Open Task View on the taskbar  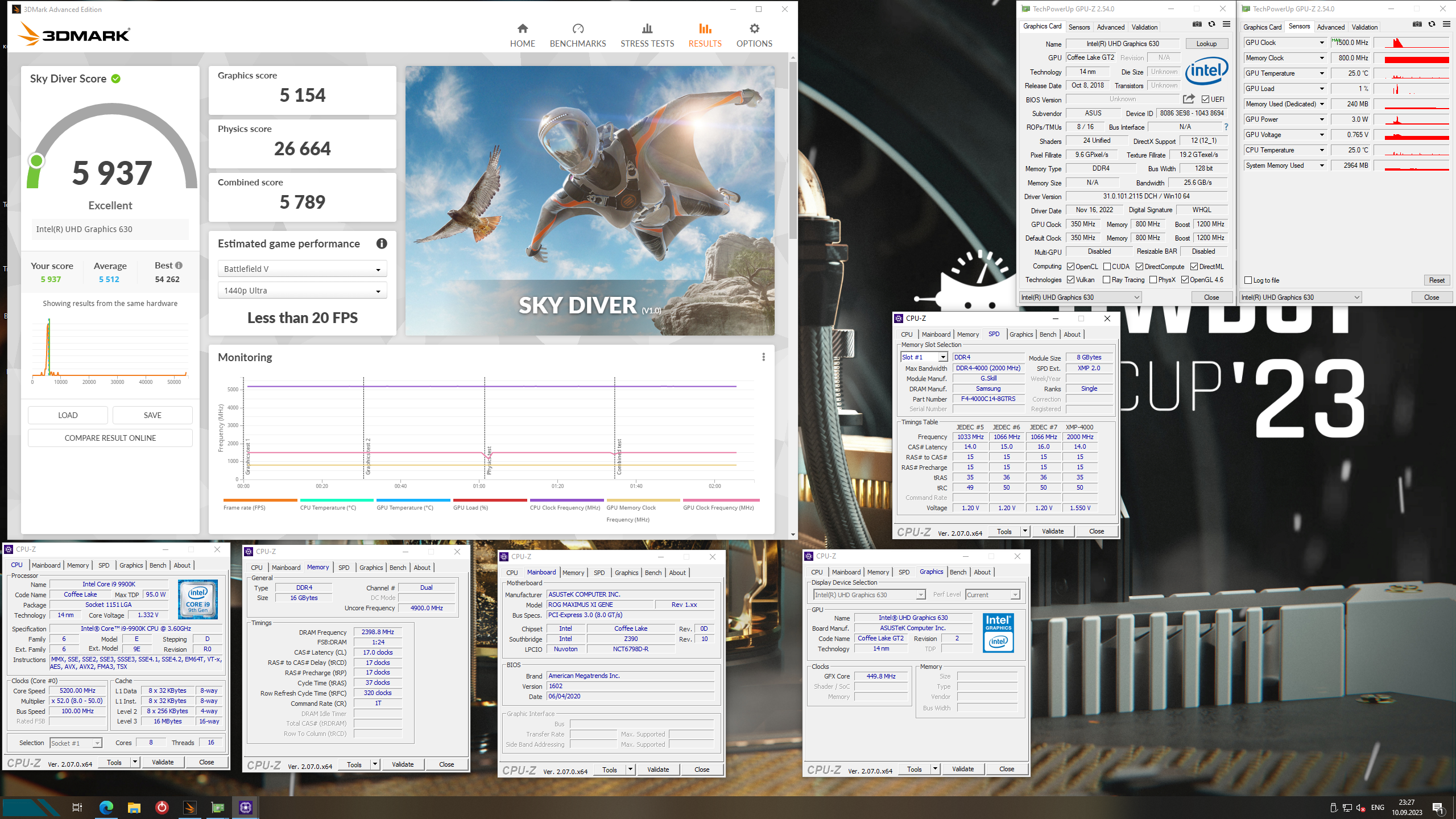[x=77, y=807]
